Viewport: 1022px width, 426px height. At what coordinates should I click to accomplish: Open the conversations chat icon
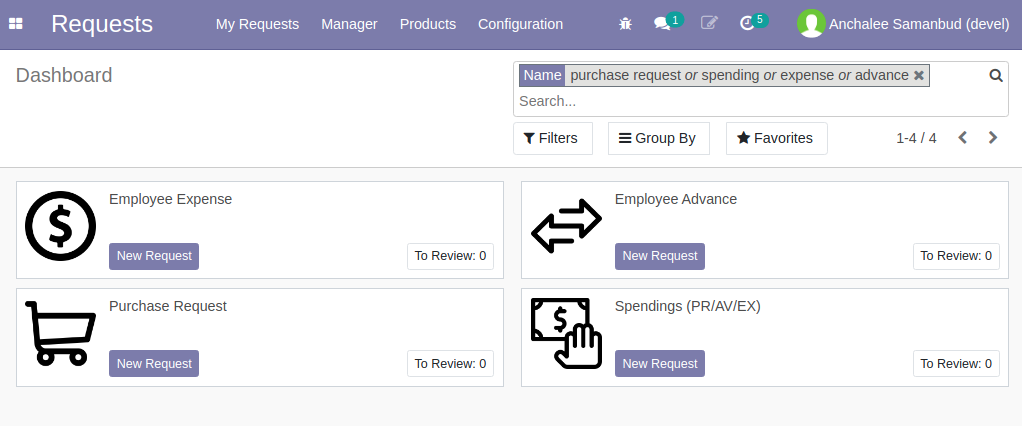click(661, 24)
